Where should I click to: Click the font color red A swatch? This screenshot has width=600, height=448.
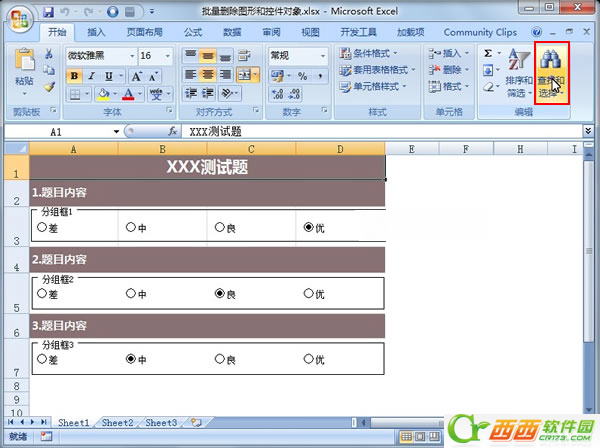click(x=128, y=94)
